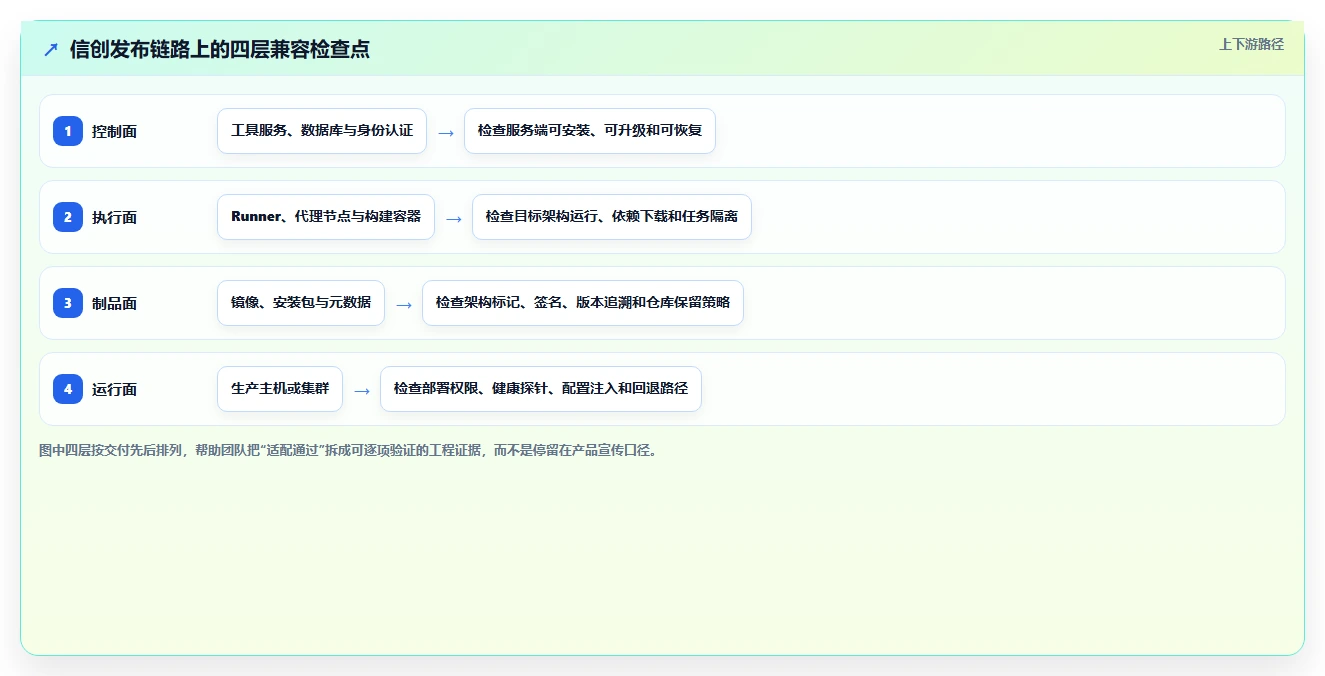Click the 检查服务端可安装、可升级和可恢复 box

click(590, 131)
